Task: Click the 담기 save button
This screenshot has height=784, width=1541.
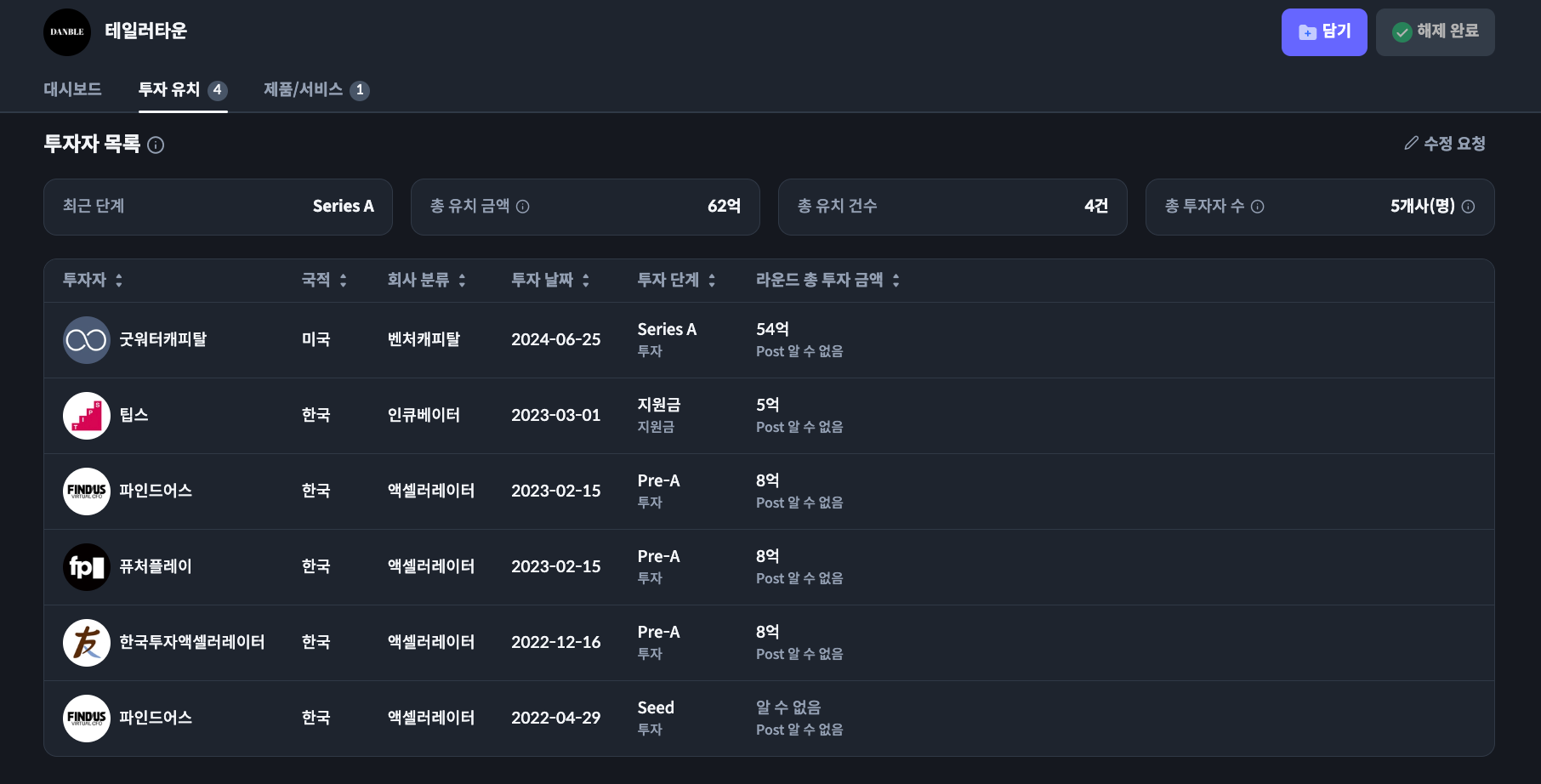Action: pyautogui.click(x=1323, y=32)
